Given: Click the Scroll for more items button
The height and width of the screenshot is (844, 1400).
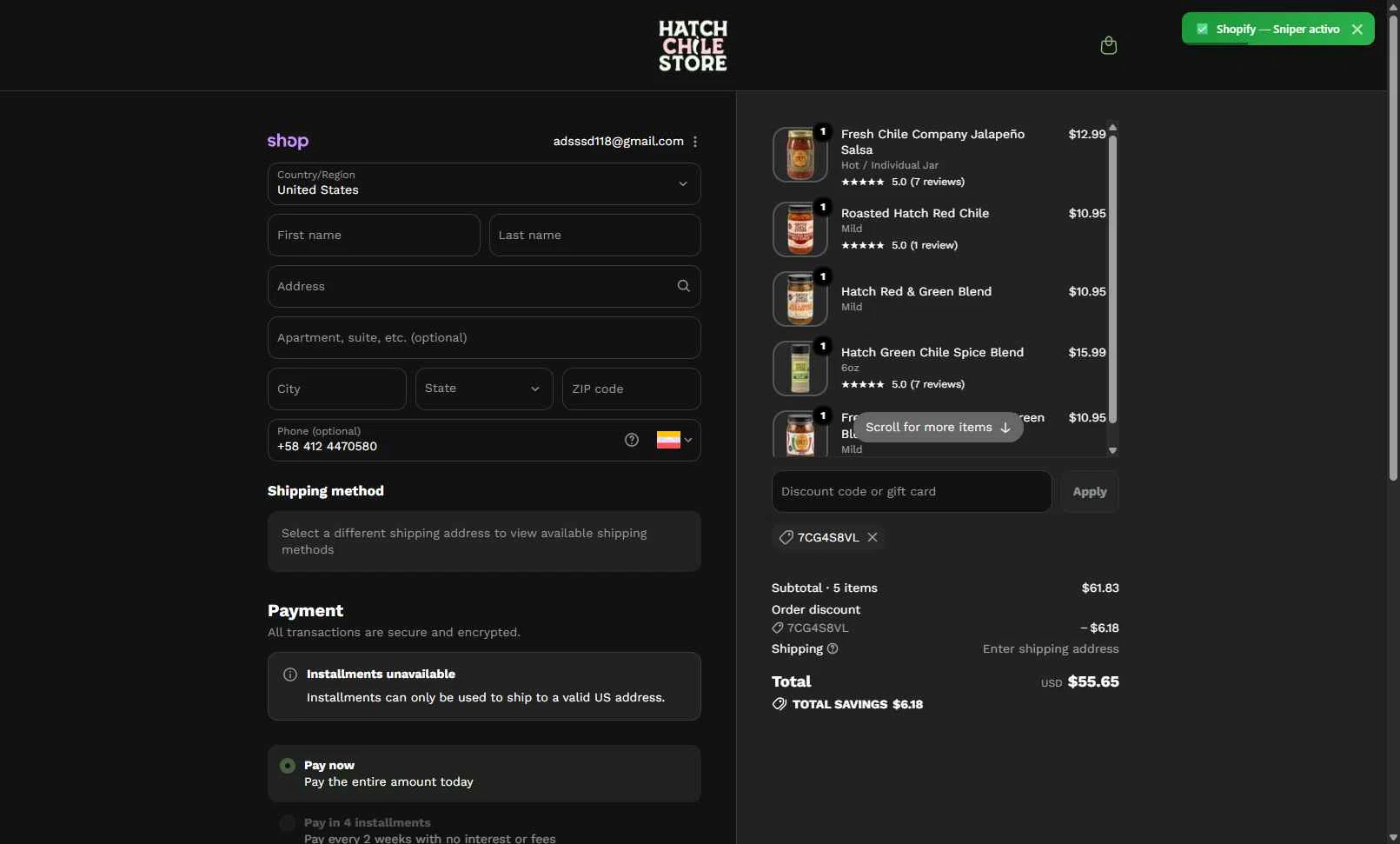Looking at the screenshot, I should click(938, 427).
